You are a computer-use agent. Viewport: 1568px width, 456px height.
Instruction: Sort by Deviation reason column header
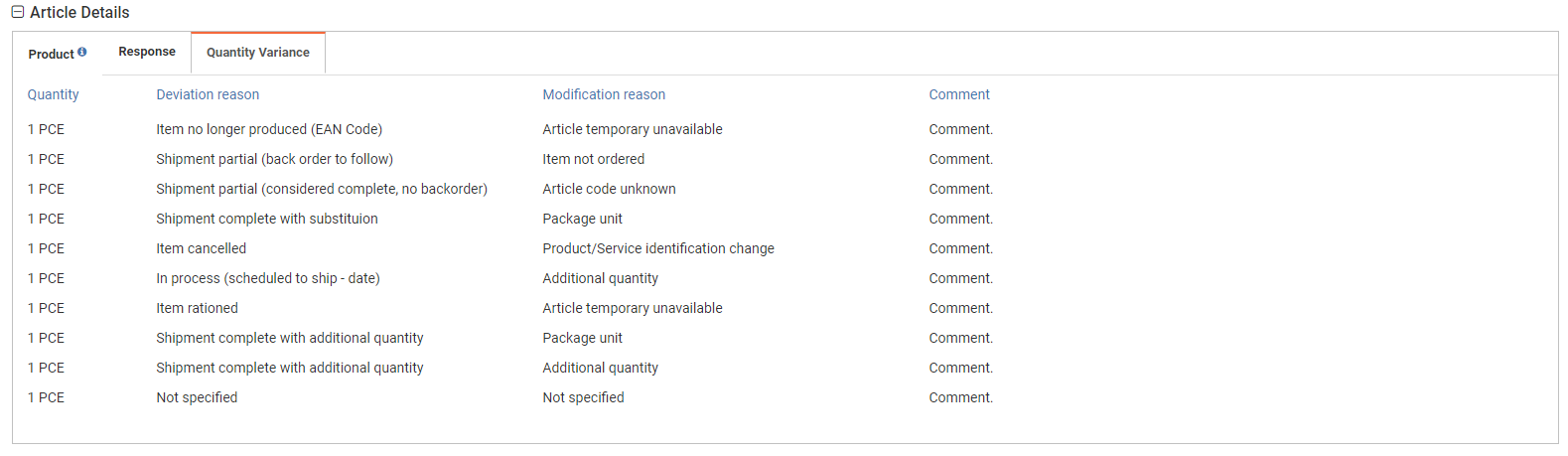point(208,94)
